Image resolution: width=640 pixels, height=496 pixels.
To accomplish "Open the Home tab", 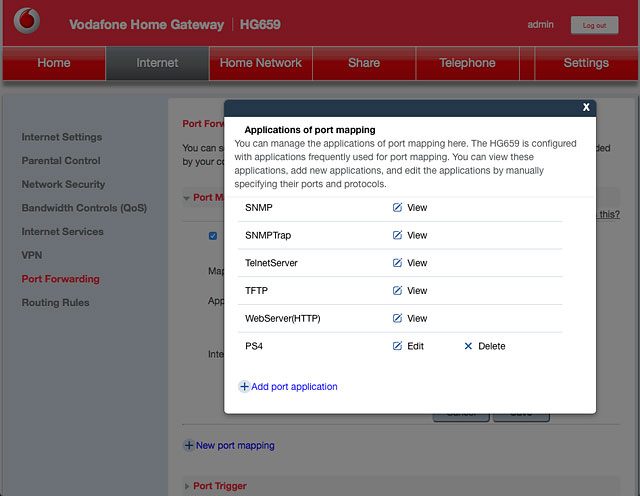I will [x=54, y=63].
